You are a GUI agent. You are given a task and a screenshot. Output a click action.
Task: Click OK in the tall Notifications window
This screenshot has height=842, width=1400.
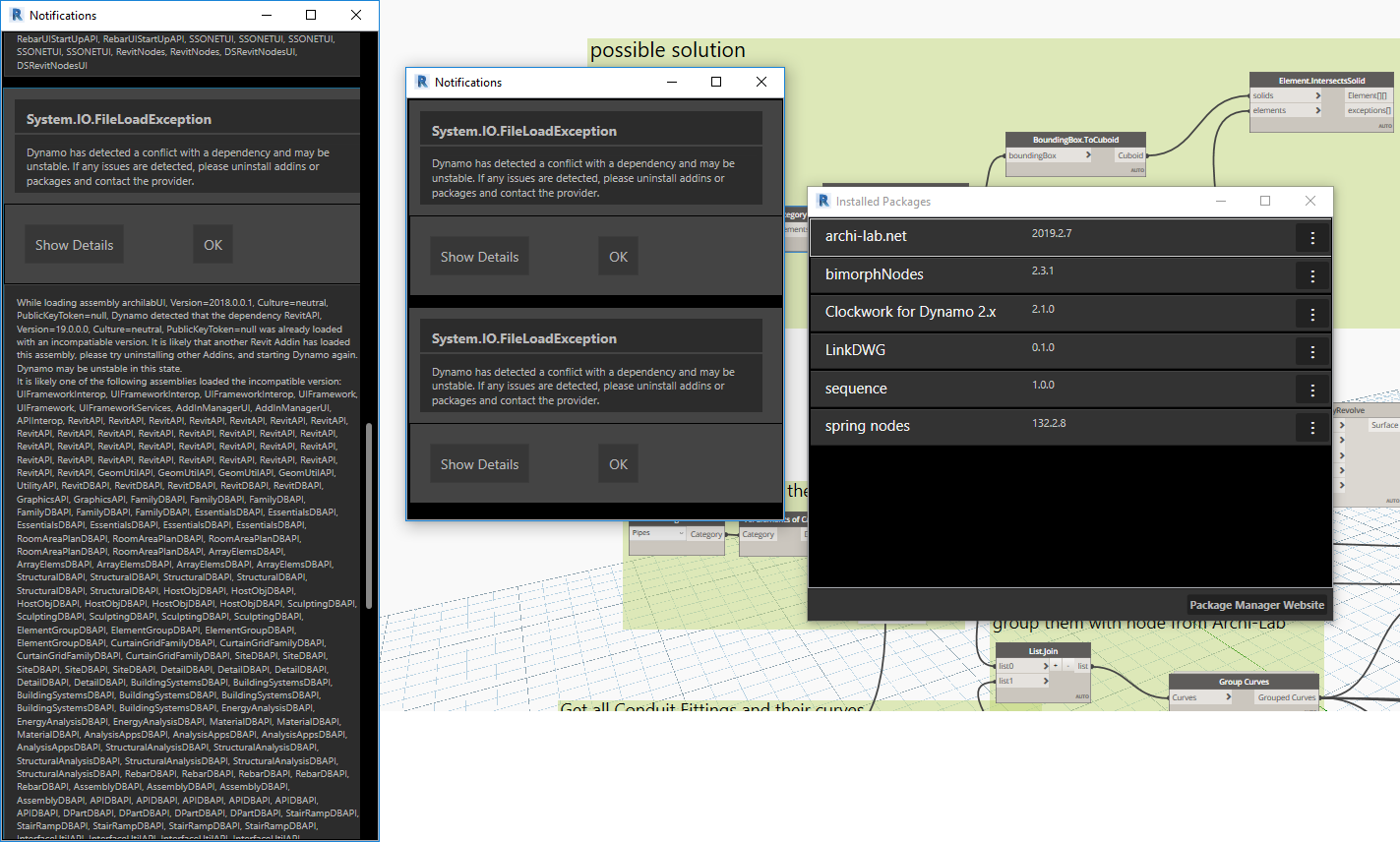coord(213,245)
